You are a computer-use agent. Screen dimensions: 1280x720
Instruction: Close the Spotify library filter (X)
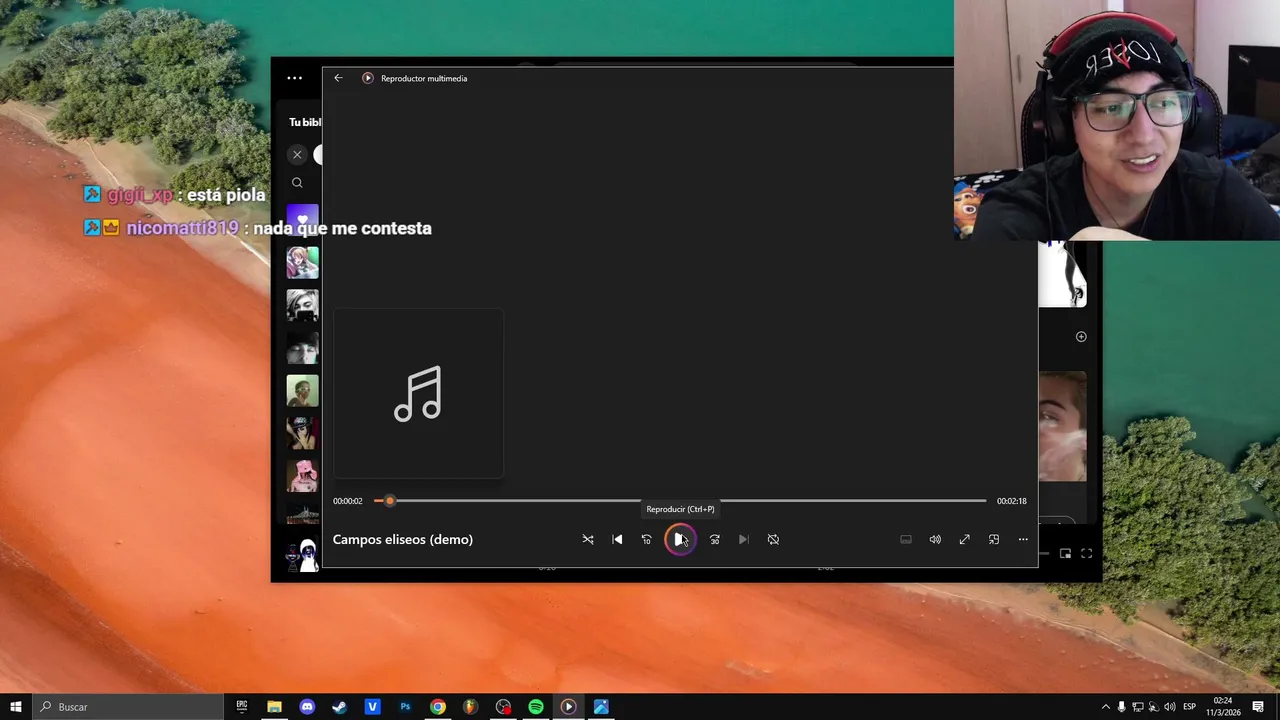pos(297,154)
